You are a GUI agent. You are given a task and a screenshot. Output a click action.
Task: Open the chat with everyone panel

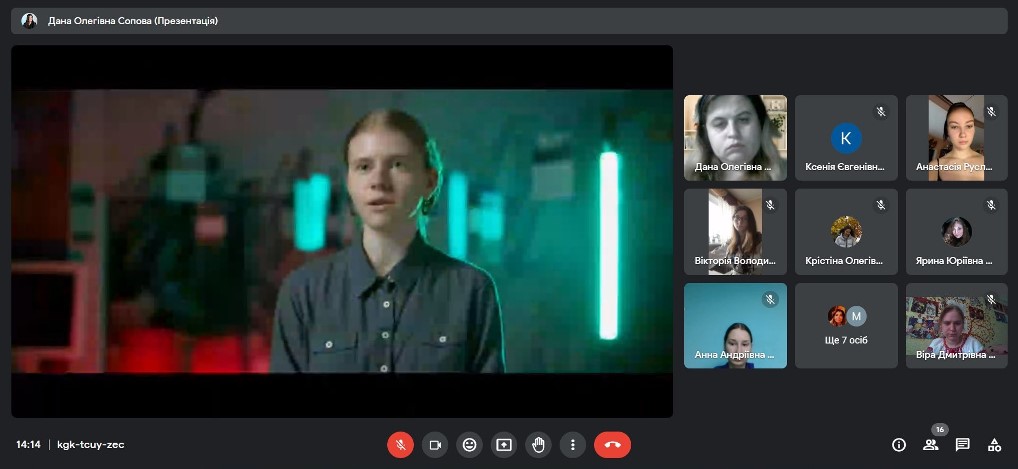click(963, 445)
